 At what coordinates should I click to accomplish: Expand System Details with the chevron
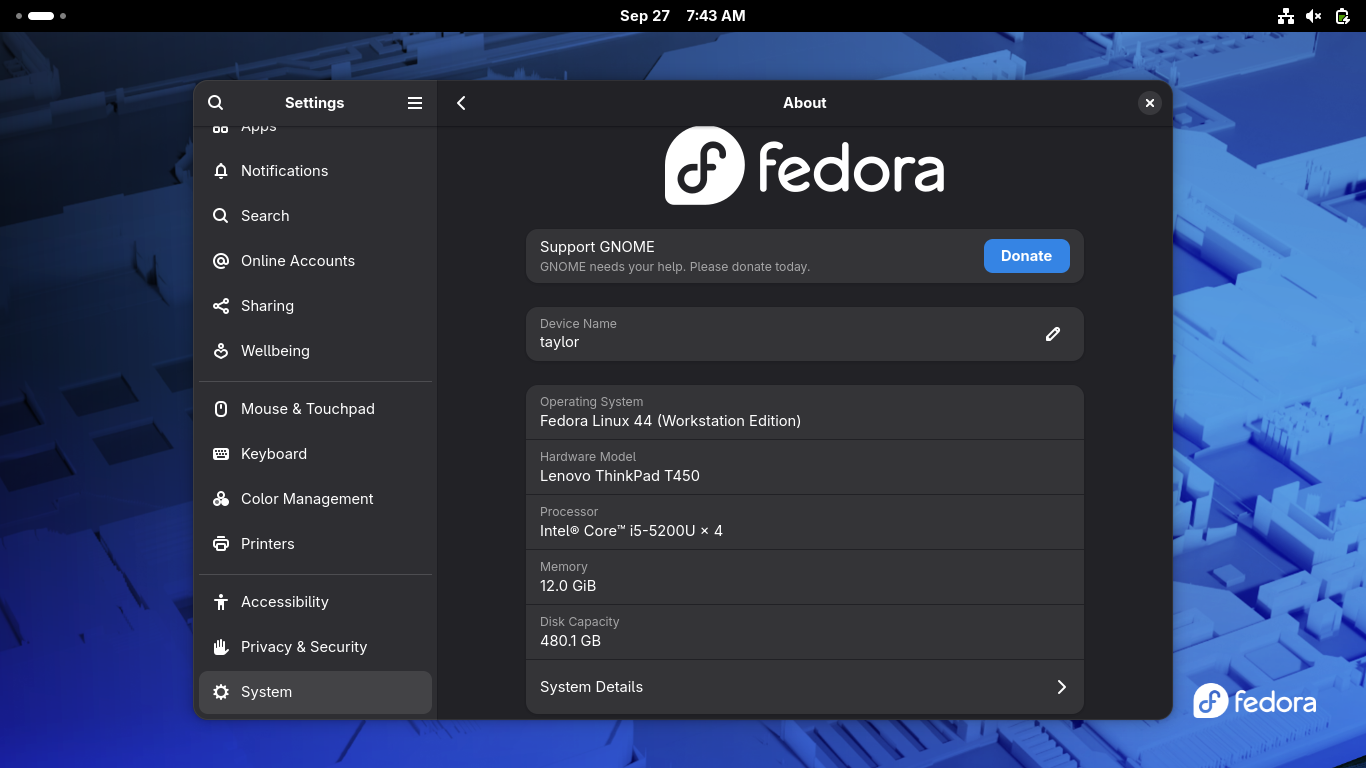point(1062,687)
